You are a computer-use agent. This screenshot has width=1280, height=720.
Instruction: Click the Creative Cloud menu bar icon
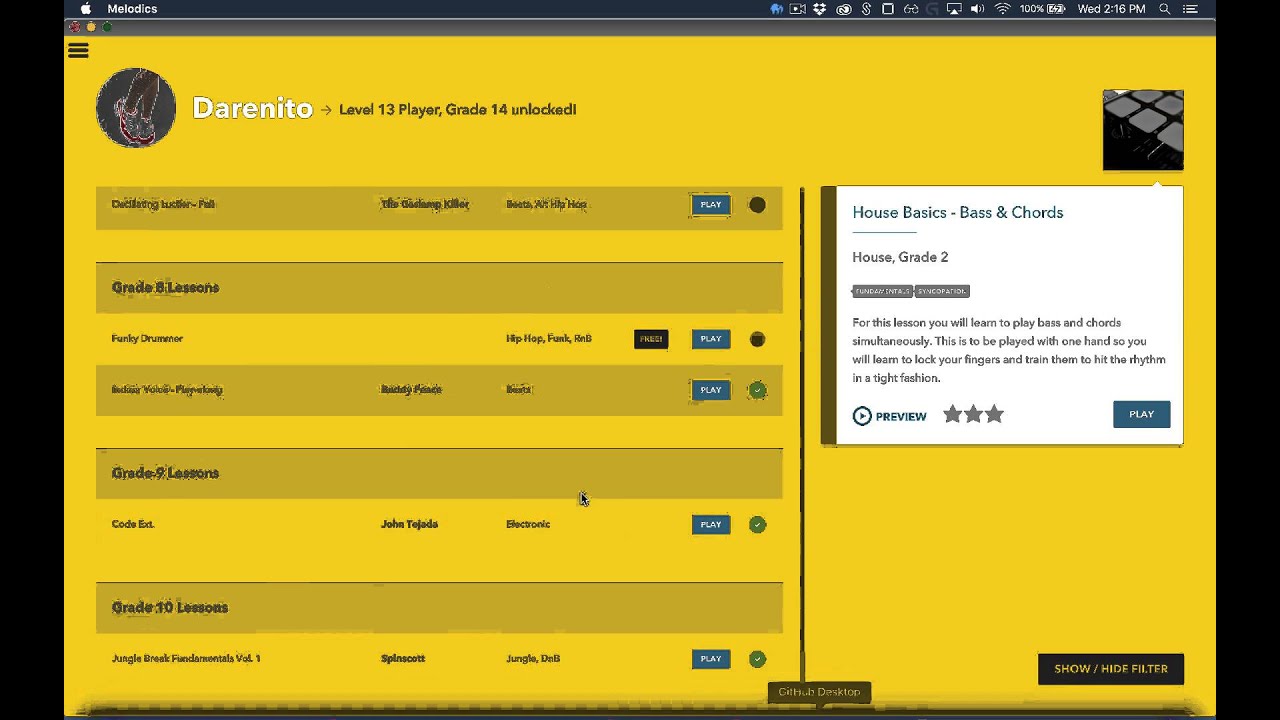pyautogui.click(x=843, y=9)
